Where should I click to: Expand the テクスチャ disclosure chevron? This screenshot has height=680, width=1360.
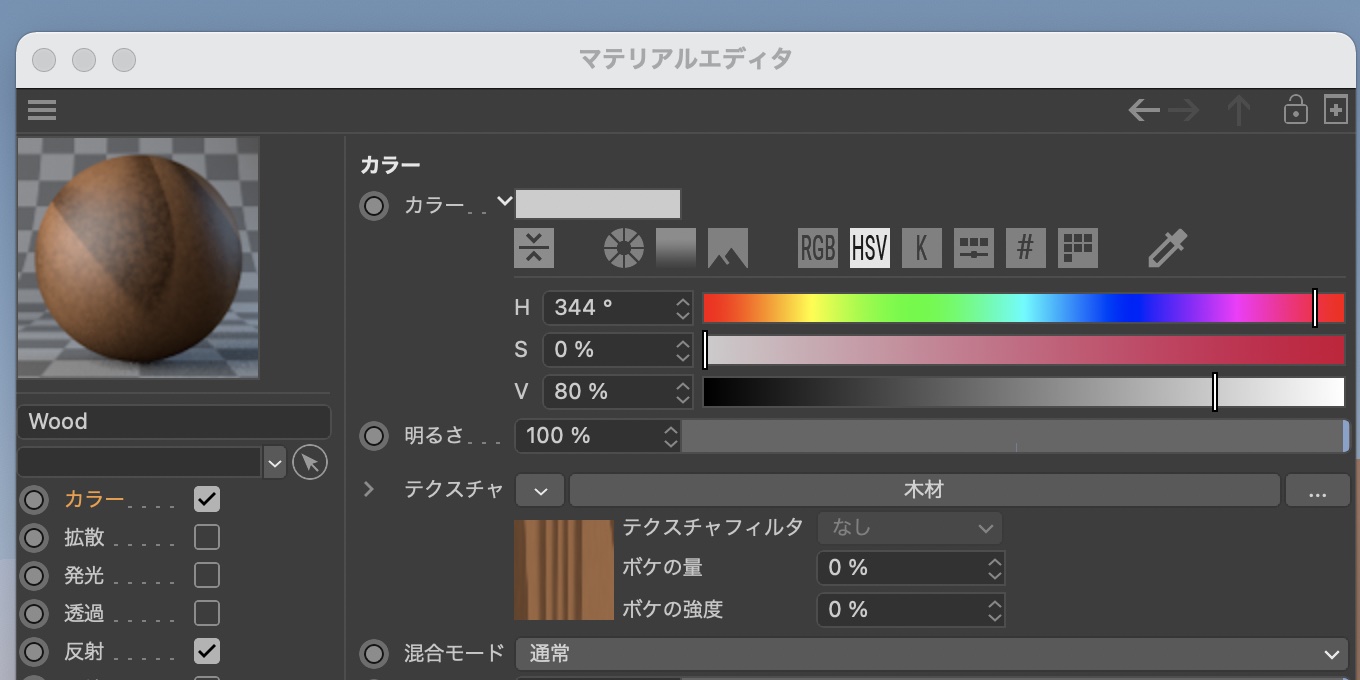[369, 490]
